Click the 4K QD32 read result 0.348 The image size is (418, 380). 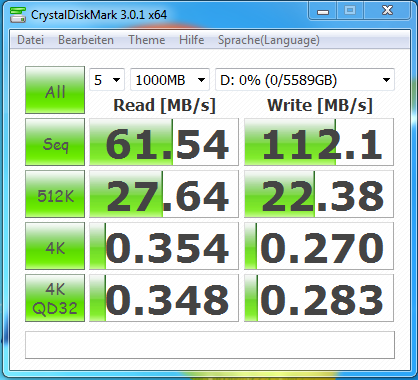(164, 298)
